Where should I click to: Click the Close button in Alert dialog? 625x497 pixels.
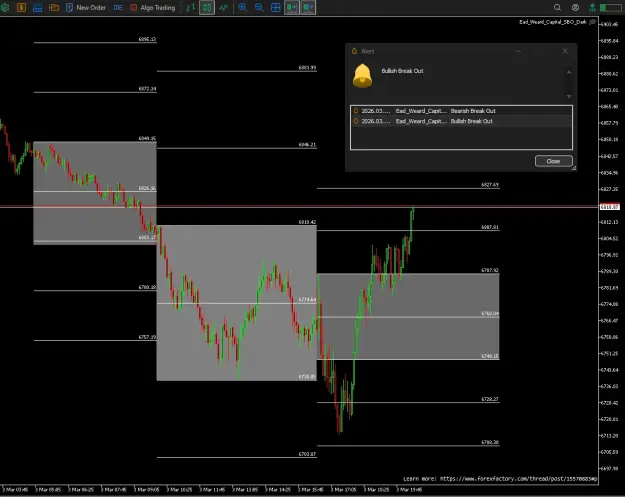click(x=553, y=161)
